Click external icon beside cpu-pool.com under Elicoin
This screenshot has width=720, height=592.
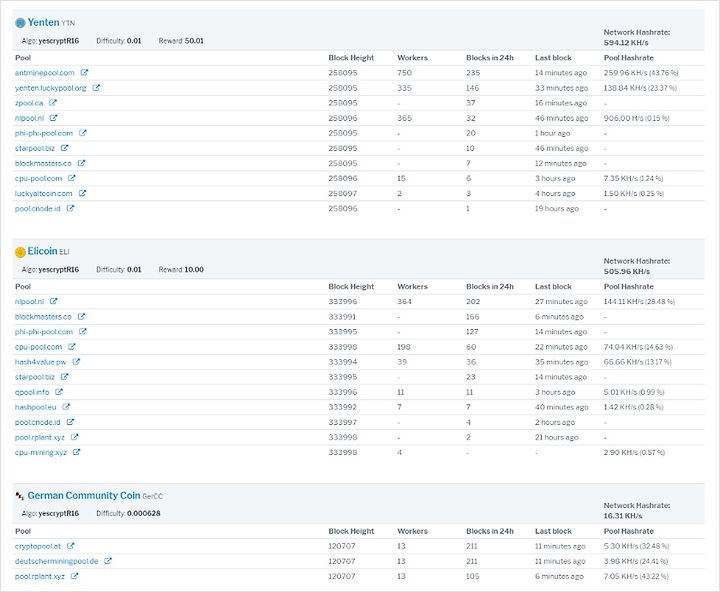click(72, 347)
